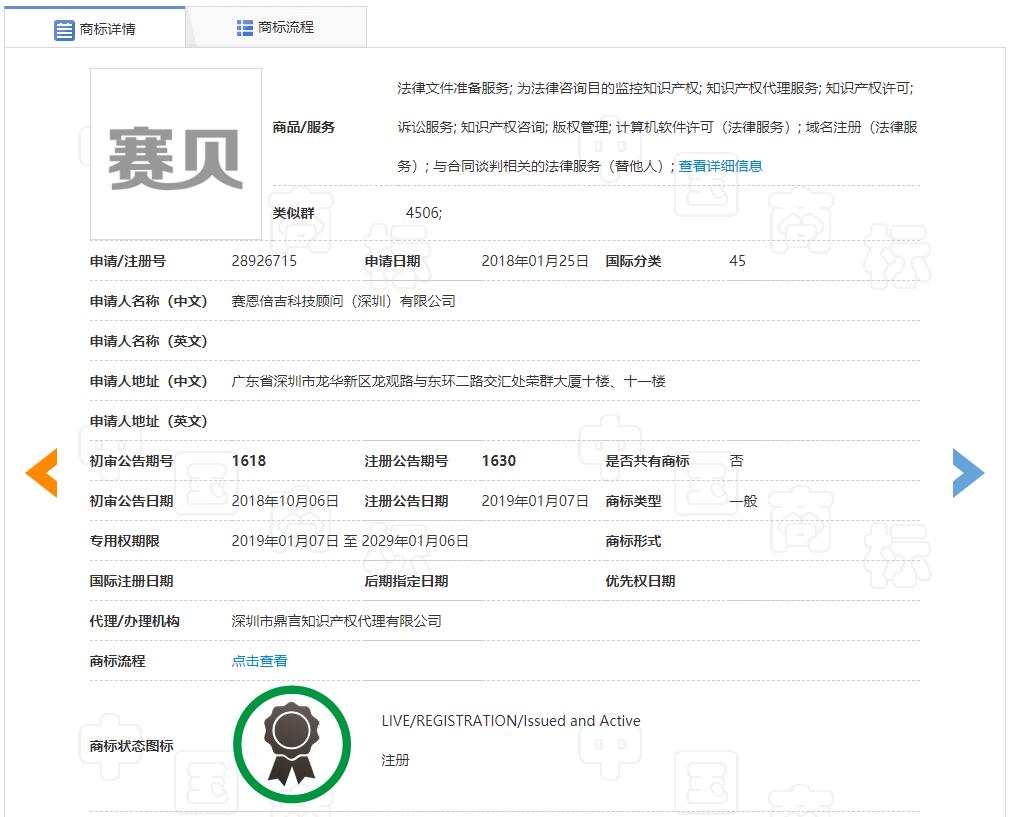This screenshot has width=1010, height=817.
Task: Open the 查看详细信息 link
Action: (x=720, y=166)
